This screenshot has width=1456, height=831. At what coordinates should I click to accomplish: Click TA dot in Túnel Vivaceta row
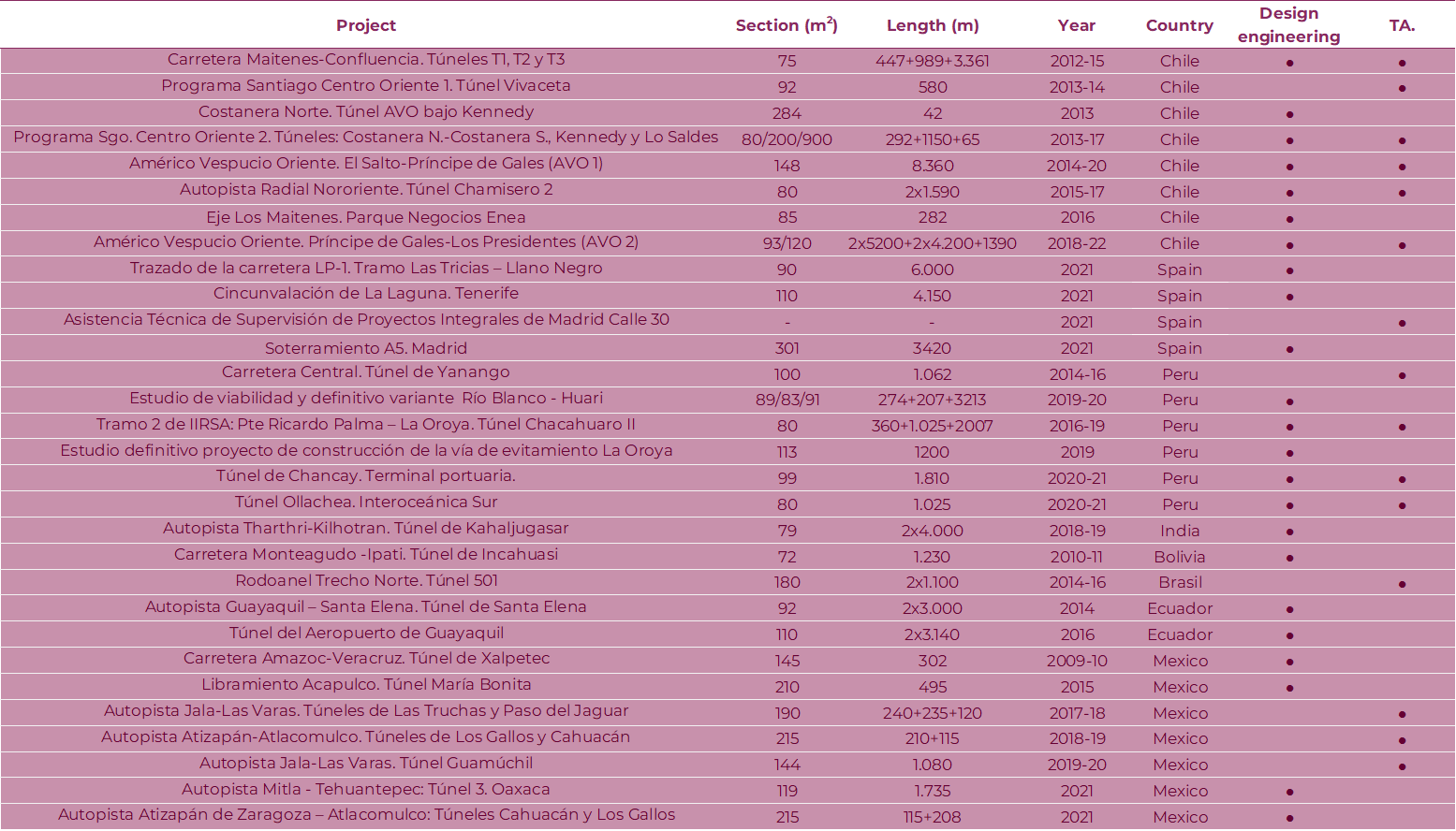point(1402,88)
